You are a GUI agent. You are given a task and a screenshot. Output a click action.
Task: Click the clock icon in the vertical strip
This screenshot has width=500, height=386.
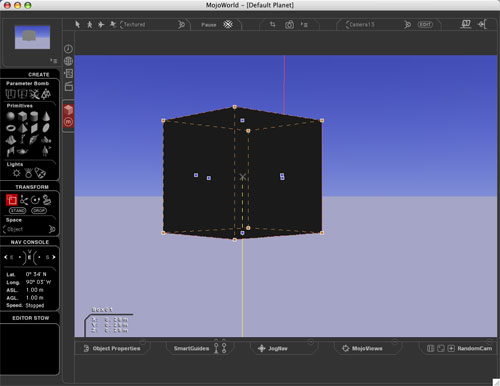pyautogui.click(x=68, y=49)
